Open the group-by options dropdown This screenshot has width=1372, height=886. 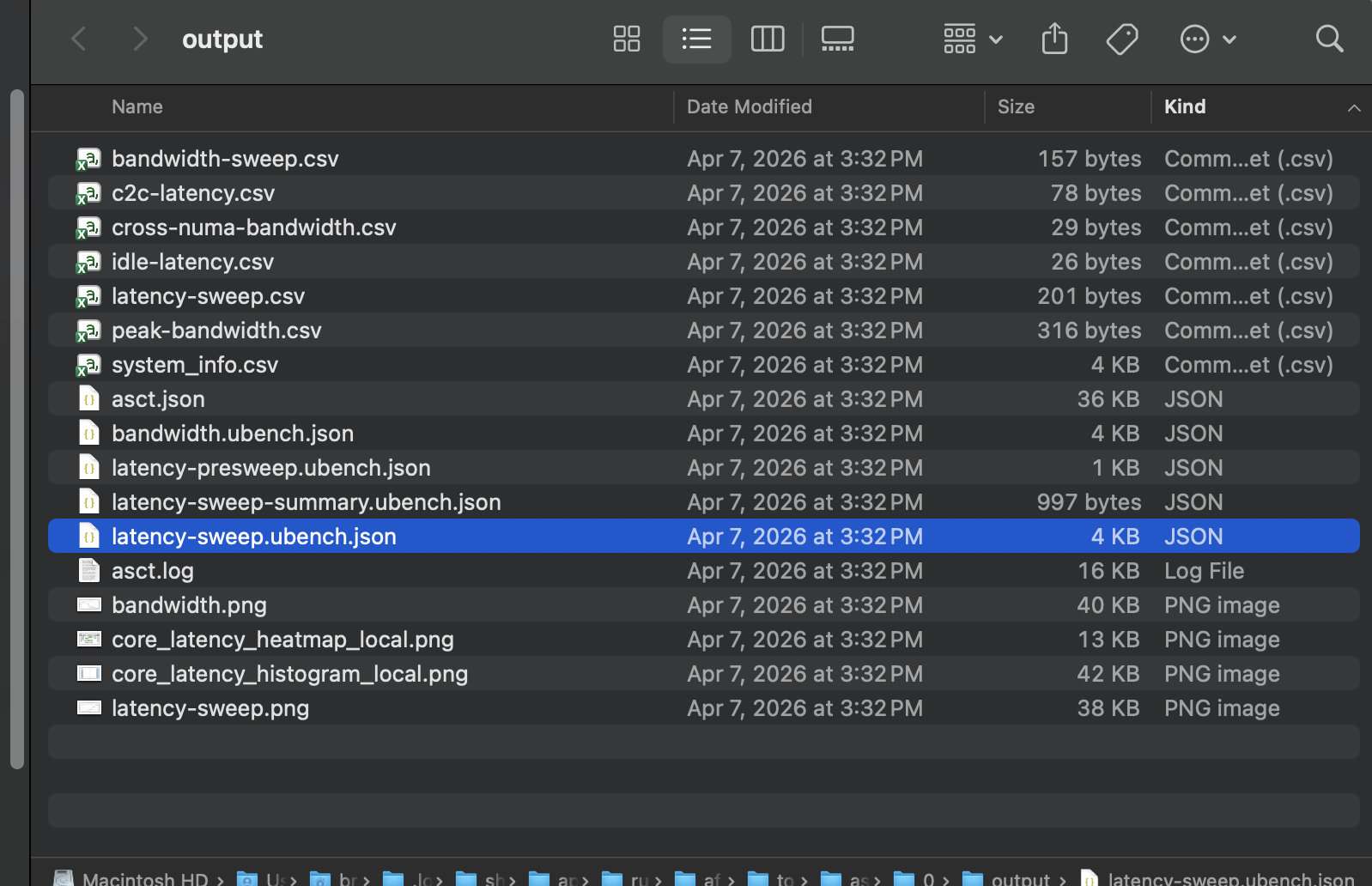tap(973, 39)
